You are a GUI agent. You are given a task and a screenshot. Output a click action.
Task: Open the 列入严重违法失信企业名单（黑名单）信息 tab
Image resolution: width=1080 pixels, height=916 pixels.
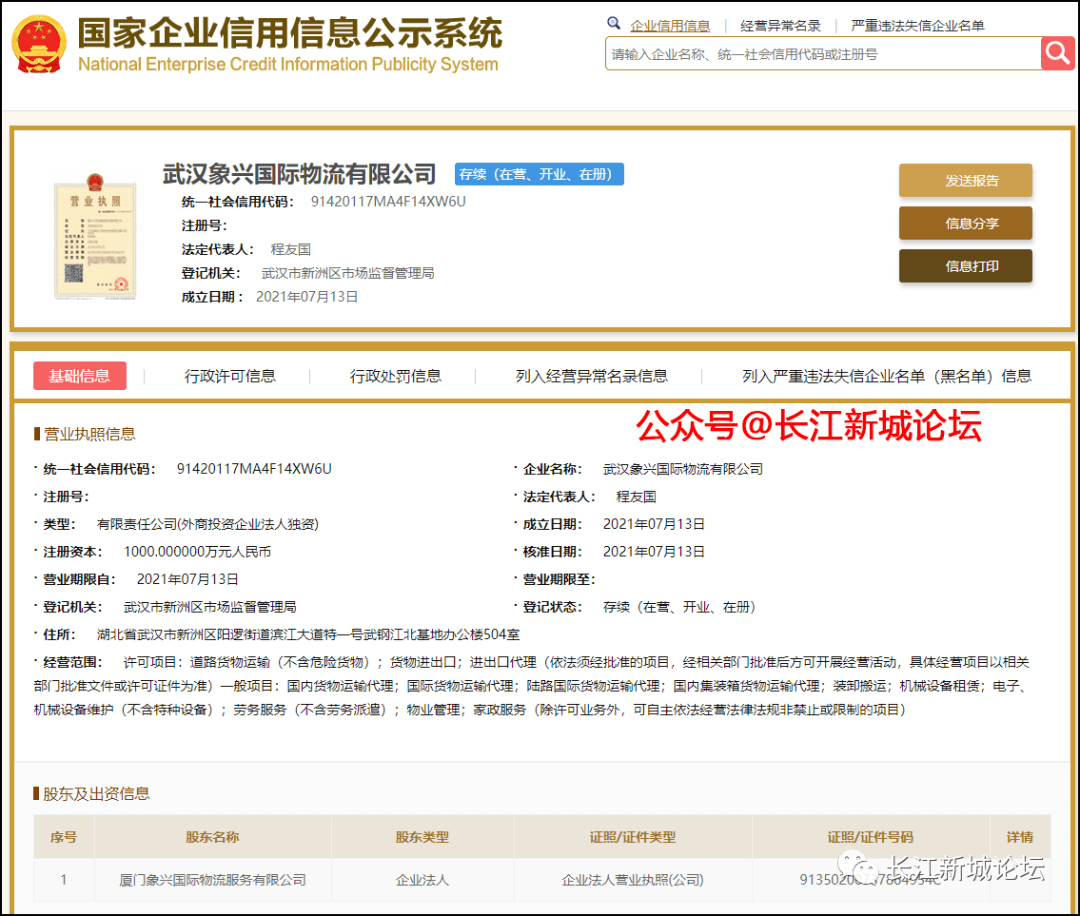click(x=886, y=376)
